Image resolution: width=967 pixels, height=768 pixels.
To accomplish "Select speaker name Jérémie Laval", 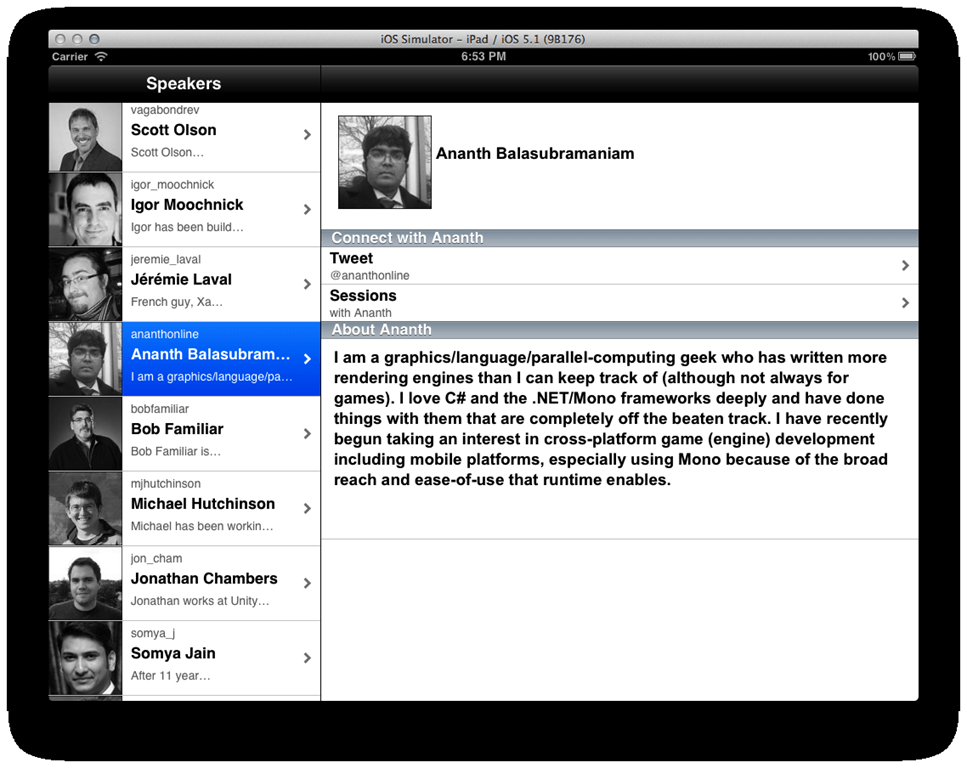I will pyautogui.click(x=181, y=279).
